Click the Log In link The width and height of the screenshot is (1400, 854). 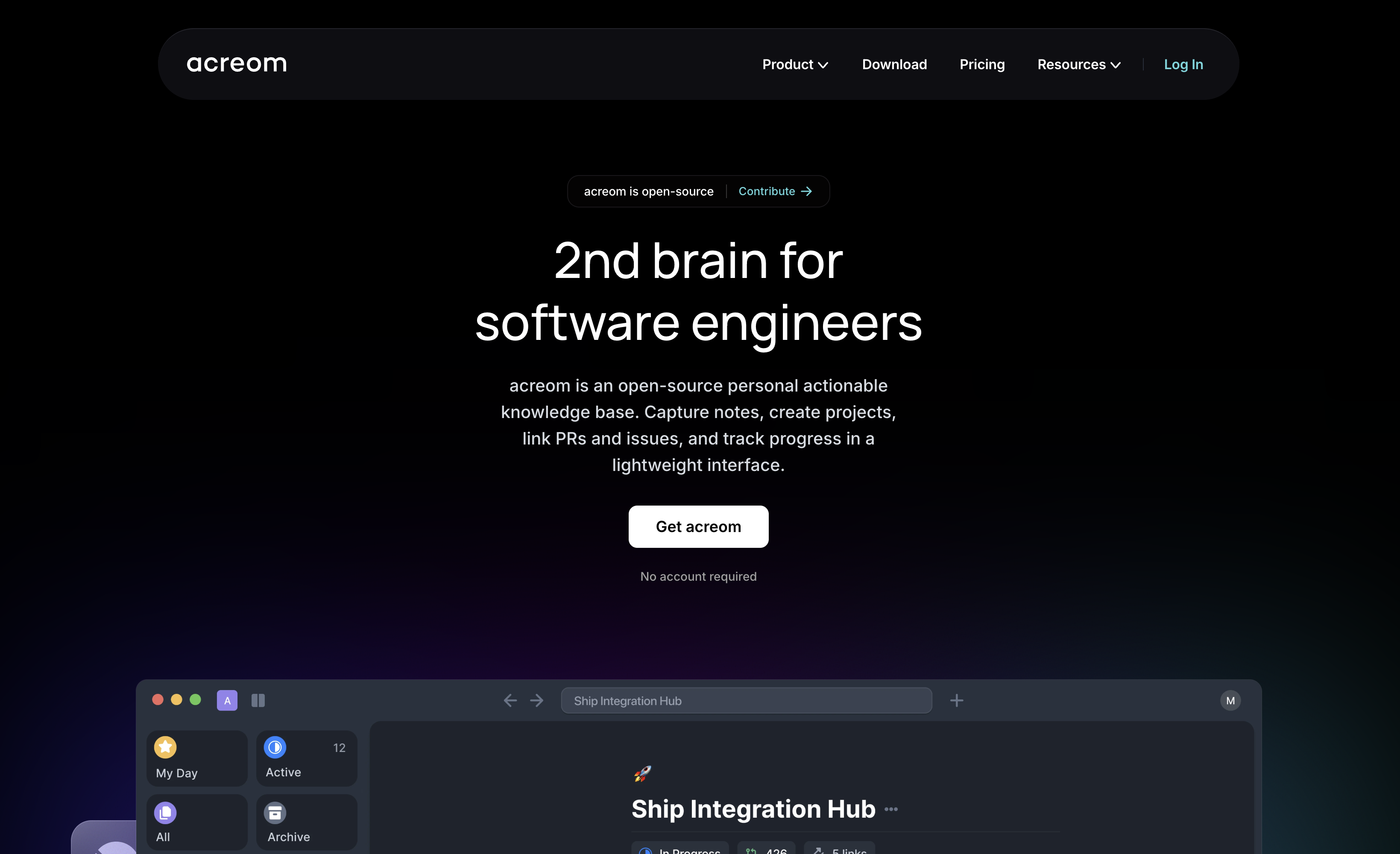click(1183, 65)
